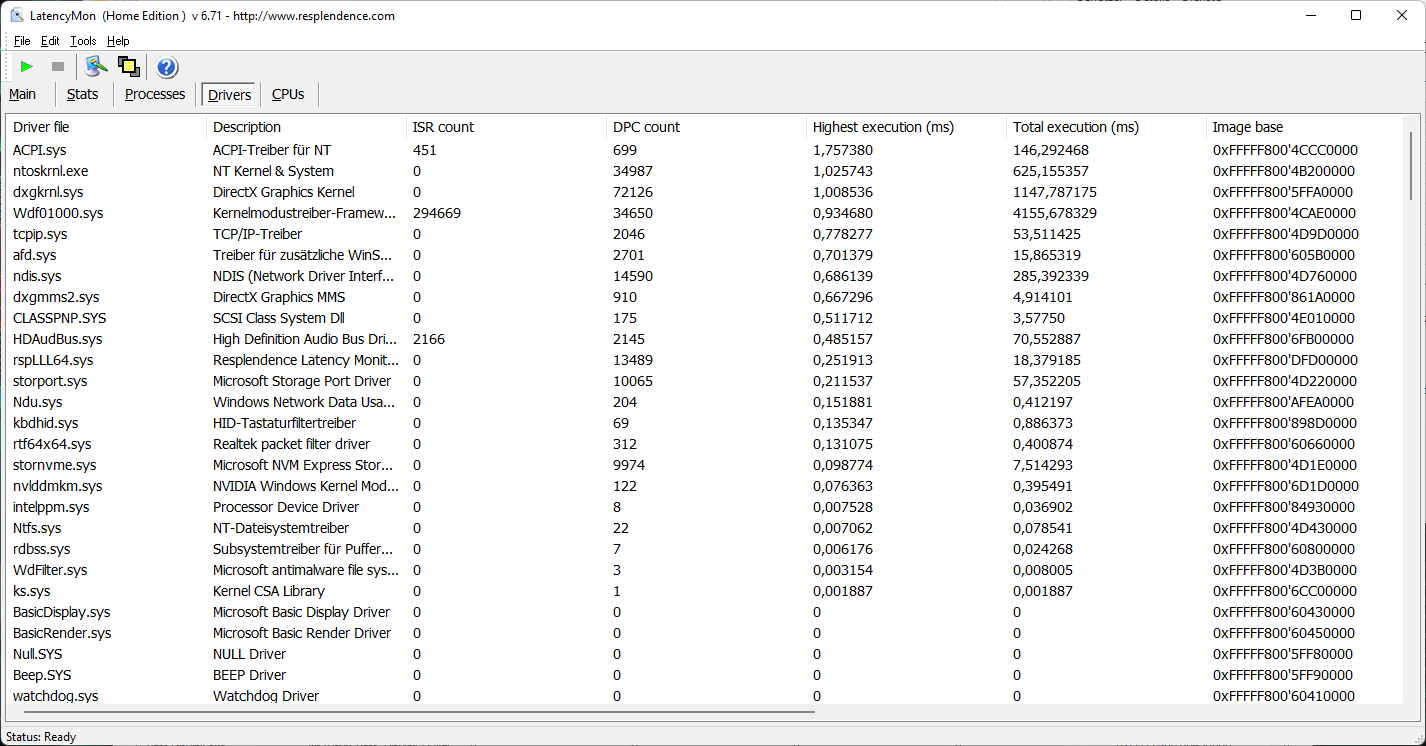Switch to the Stats tab
The image size is (1426, 746).
coord(82,94)
